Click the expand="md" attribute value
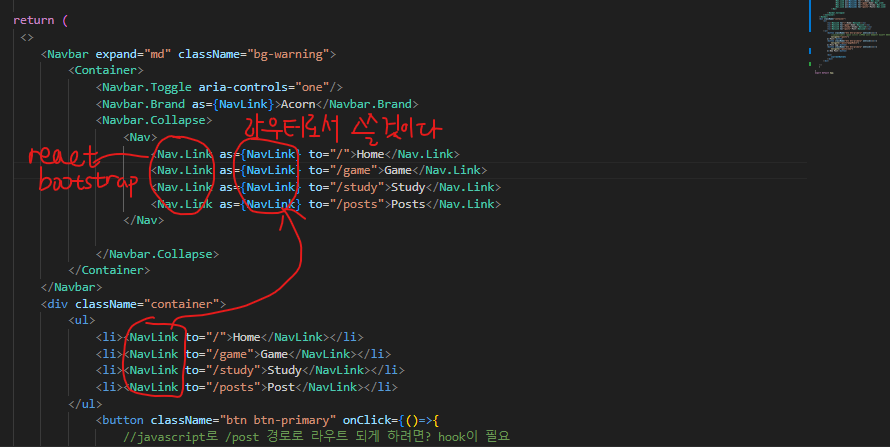The image size is (890, 447). [133, 54]
